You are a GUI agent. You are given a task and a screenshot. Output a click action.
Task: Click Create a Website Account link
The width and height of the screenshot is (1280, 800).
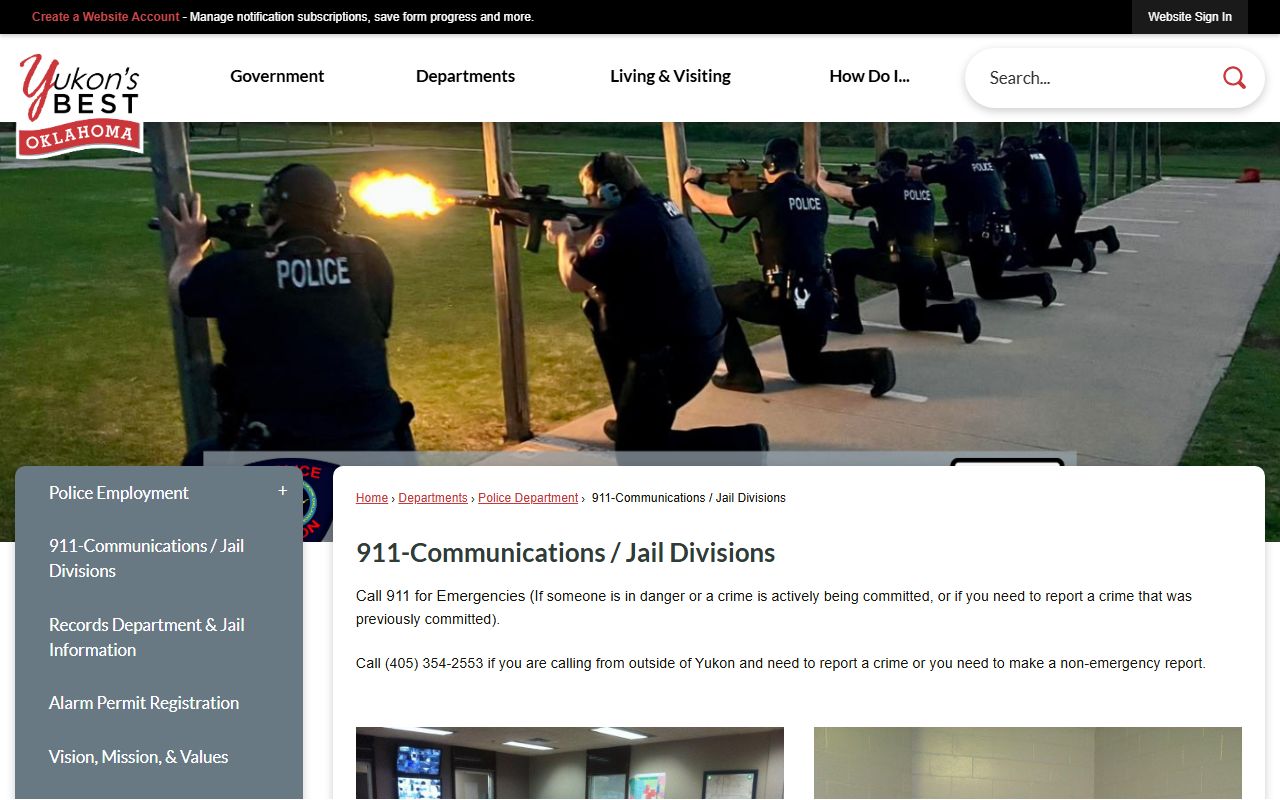point(106,17)
